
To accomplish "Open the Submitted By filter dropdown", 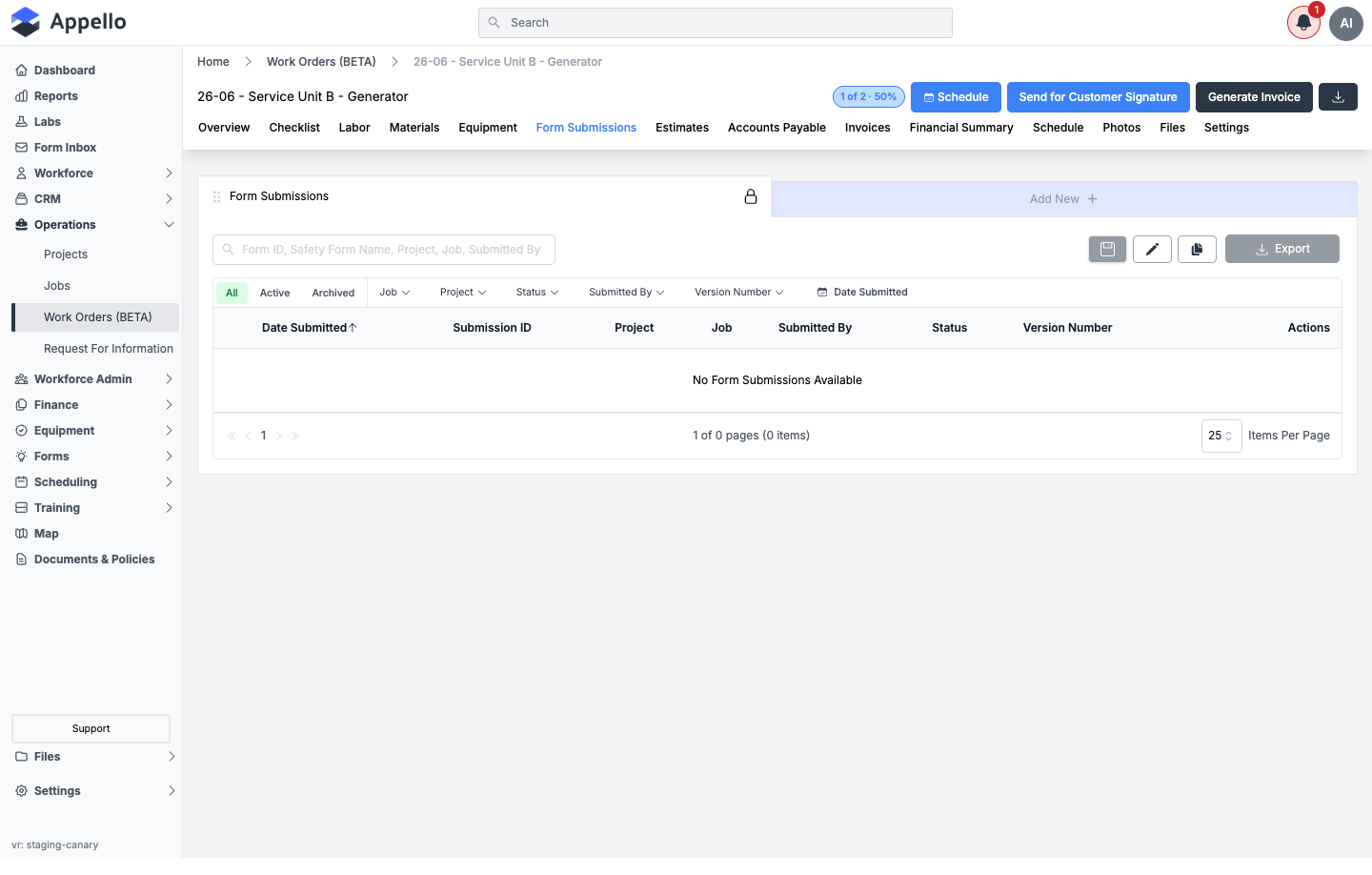I will tap(626, 293).
